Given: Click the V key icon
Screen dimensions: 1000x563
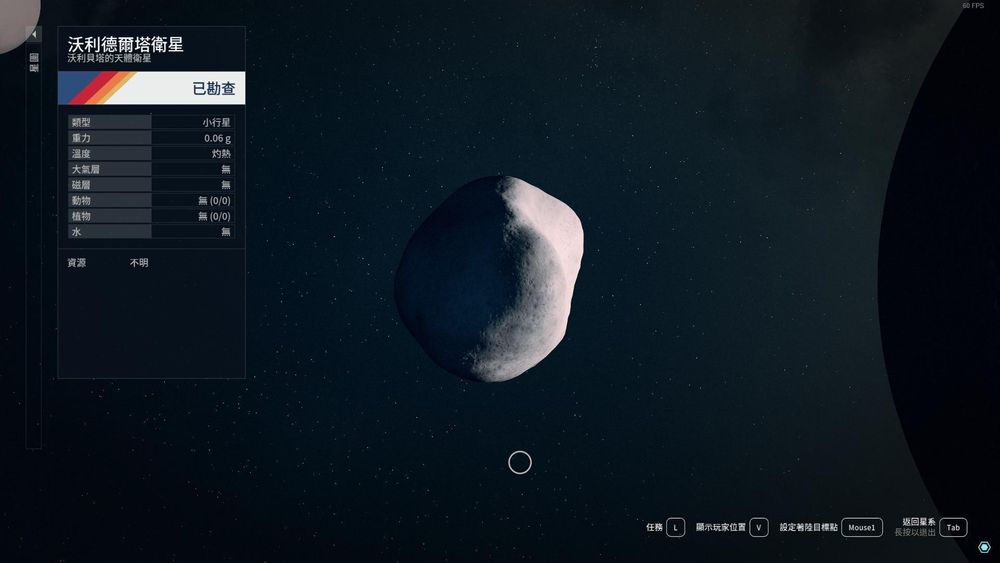Looking at the screenshot, I should pos(759,527).
